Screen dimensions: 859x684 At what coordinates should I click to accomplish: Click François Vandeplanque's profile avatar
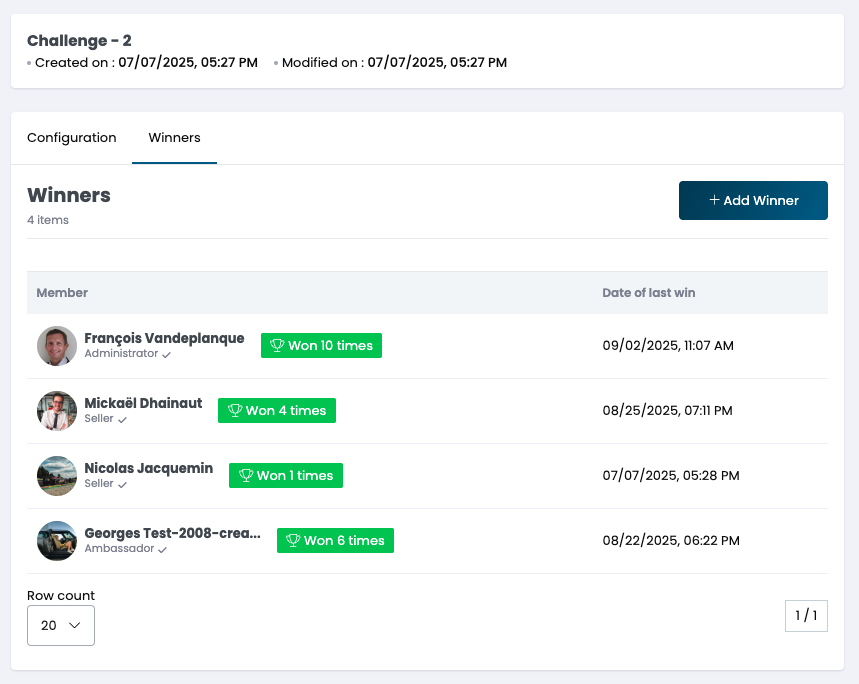tap(57, 346)
